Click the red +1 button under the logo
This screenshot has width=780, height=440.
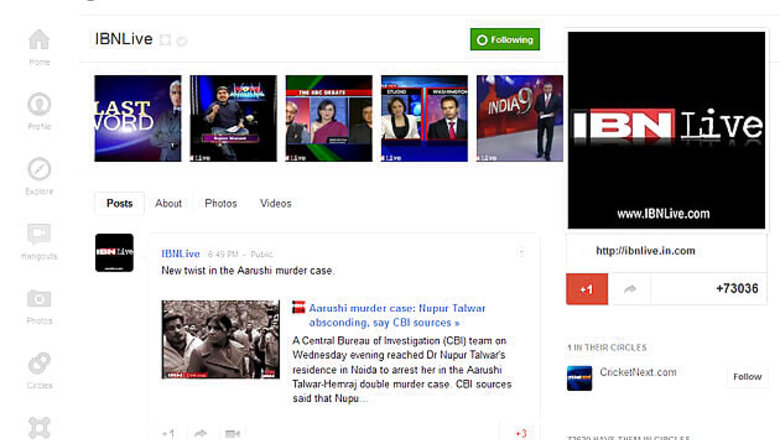(587, 289)
